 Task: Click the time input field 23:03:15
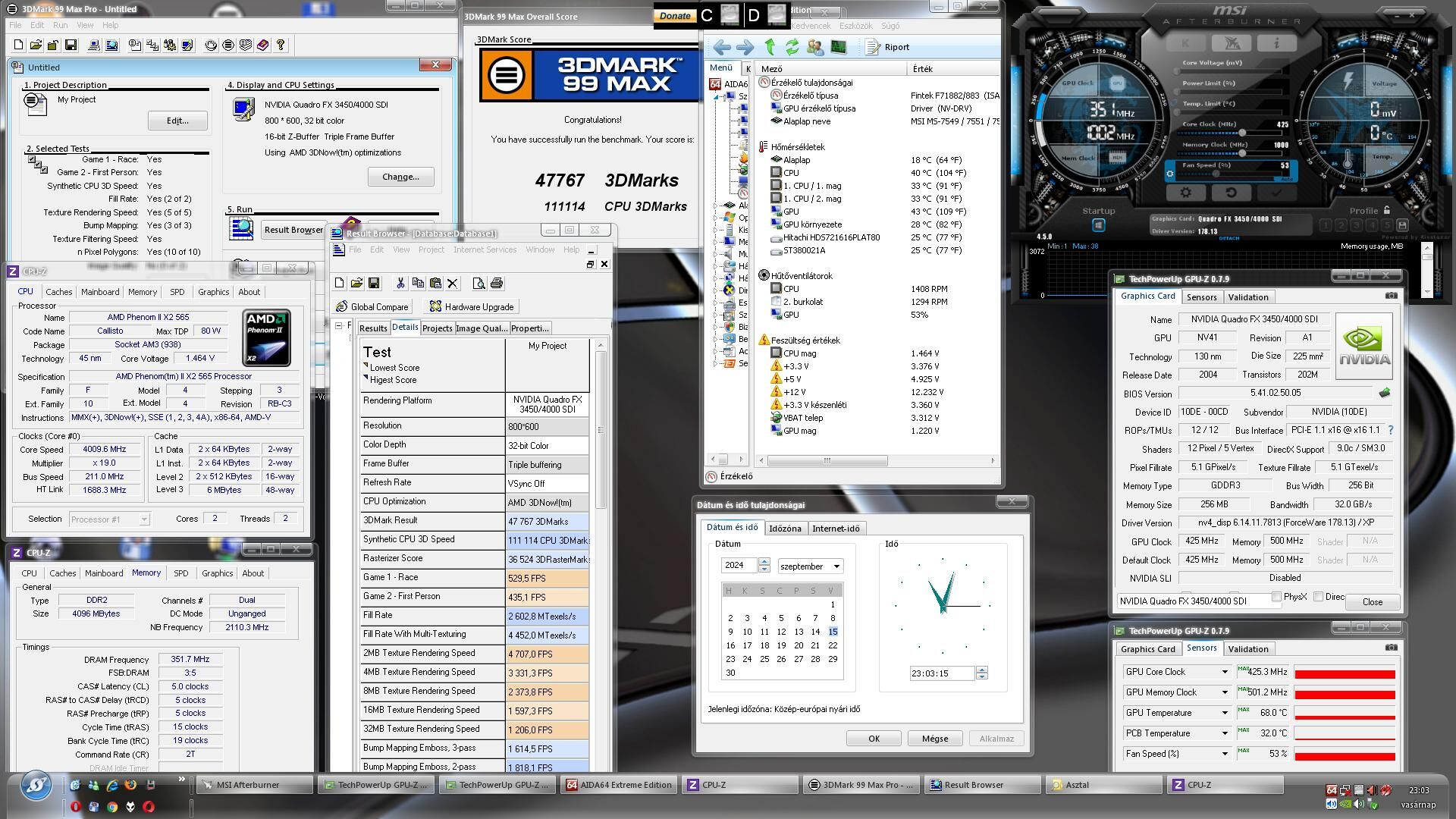(x=942, y=673)
